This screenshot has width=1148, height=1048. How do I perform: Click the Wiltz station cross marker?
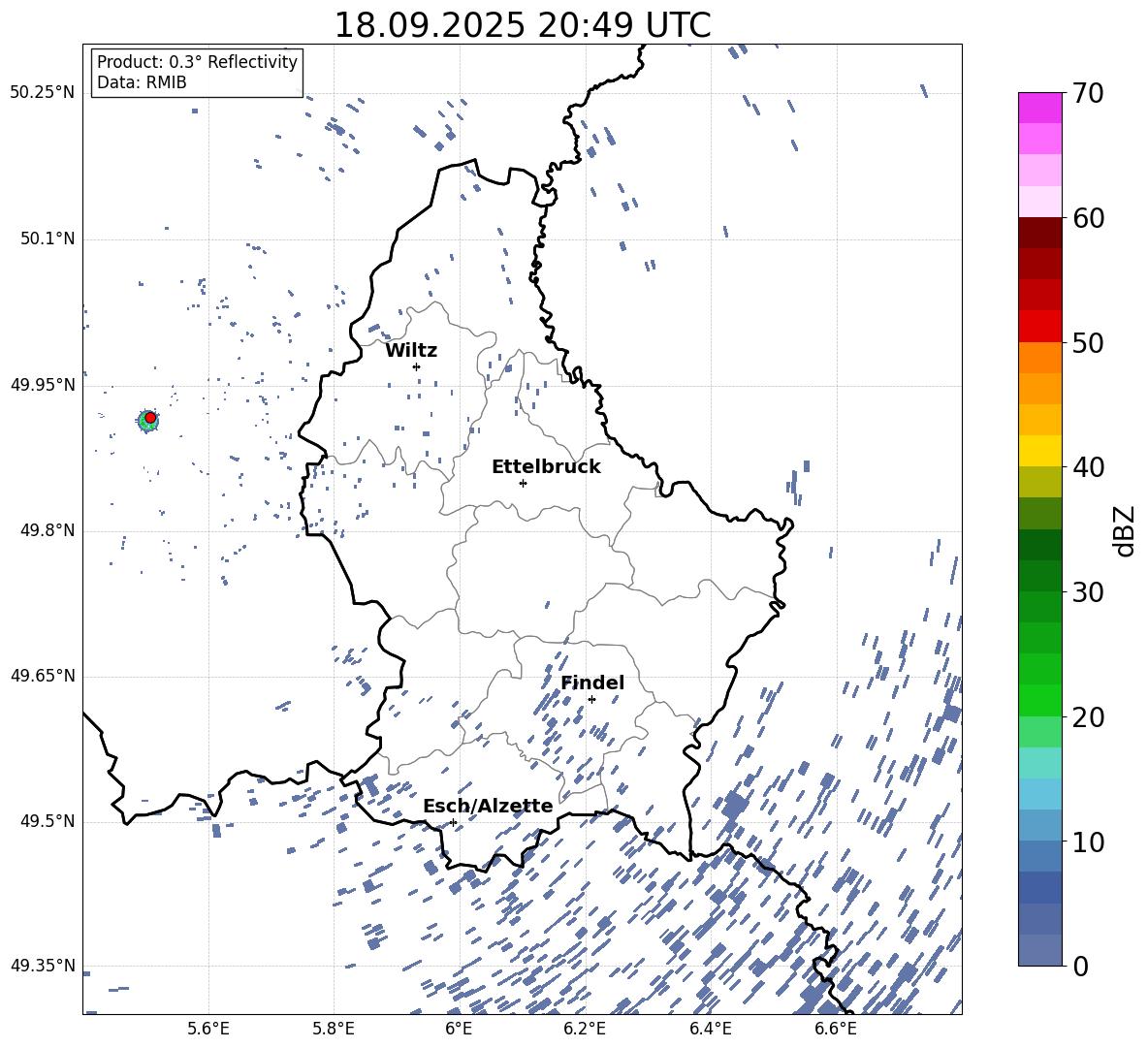(417, 366)
